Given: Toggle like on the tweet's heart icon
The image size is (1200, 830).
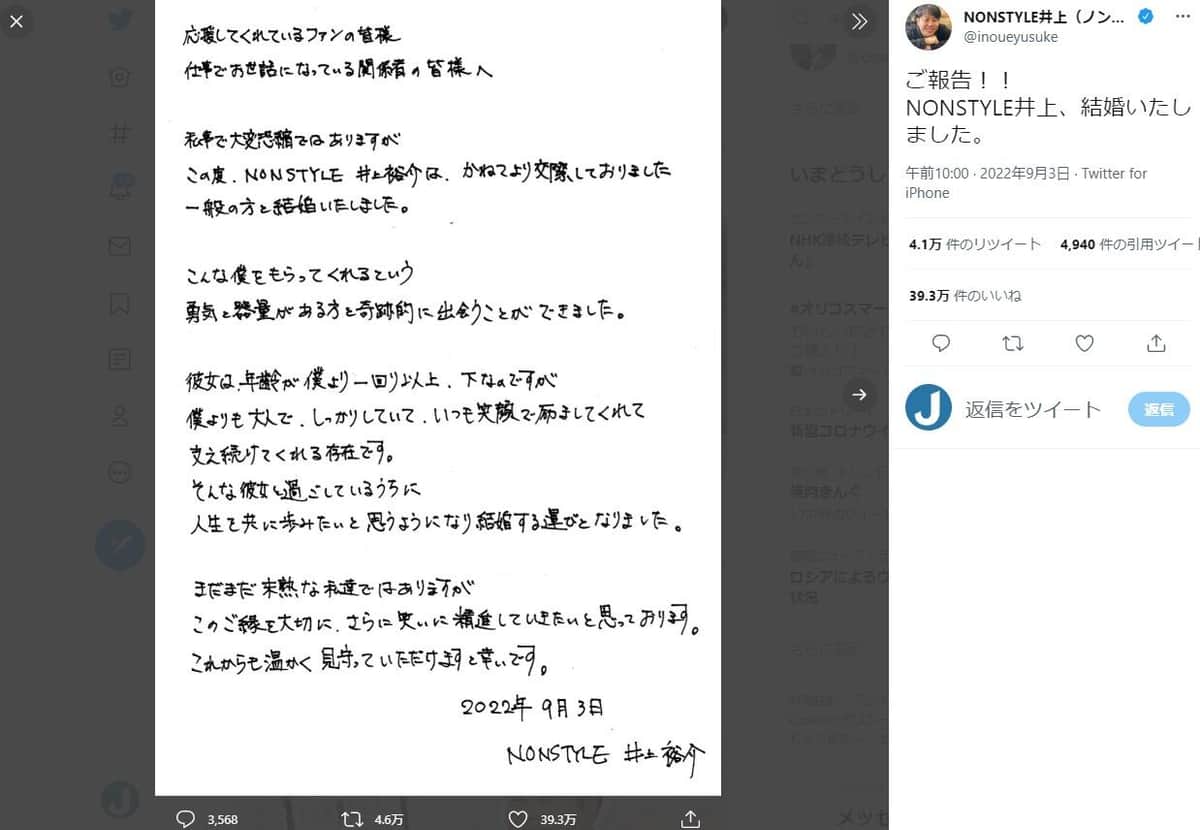Looking at the screenshot, I should (1084, 343).
